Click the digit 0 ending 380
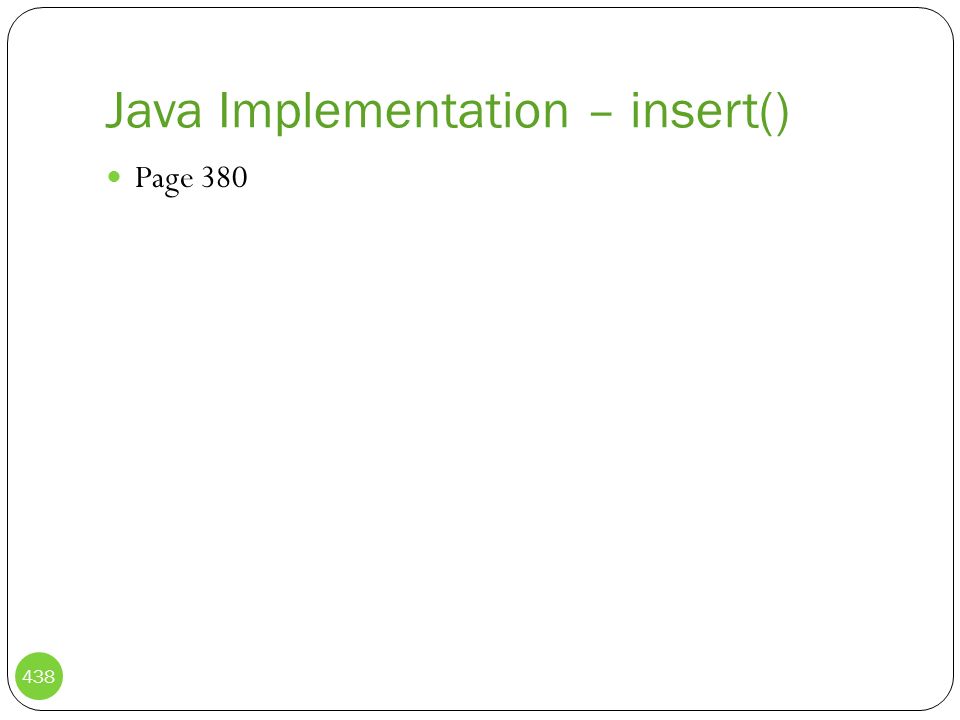Screen dimensions: 960x720 (x=240, y=178)
